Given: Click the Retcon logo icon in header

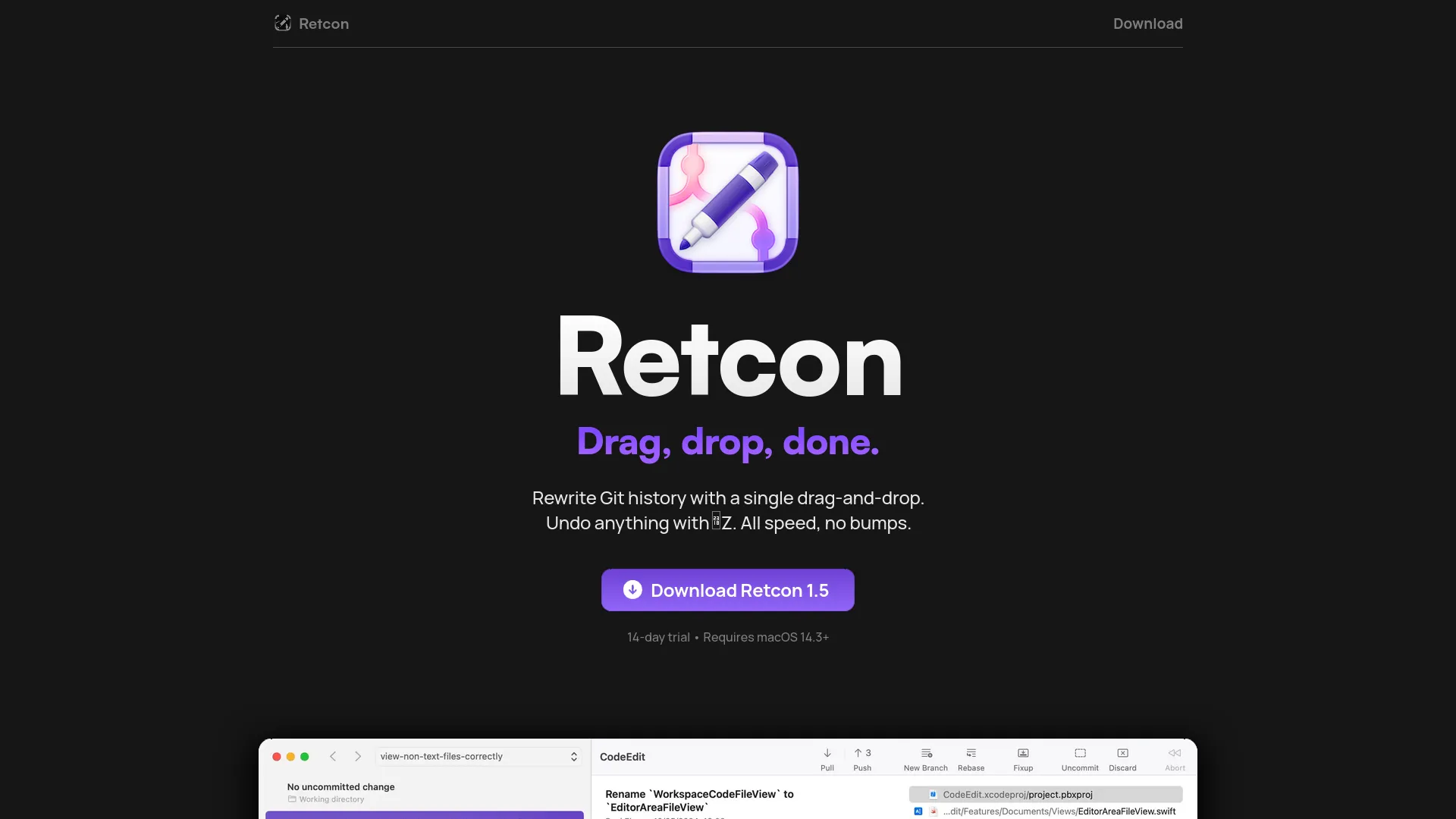Looking at the screenshot, I should click(283, 24).
